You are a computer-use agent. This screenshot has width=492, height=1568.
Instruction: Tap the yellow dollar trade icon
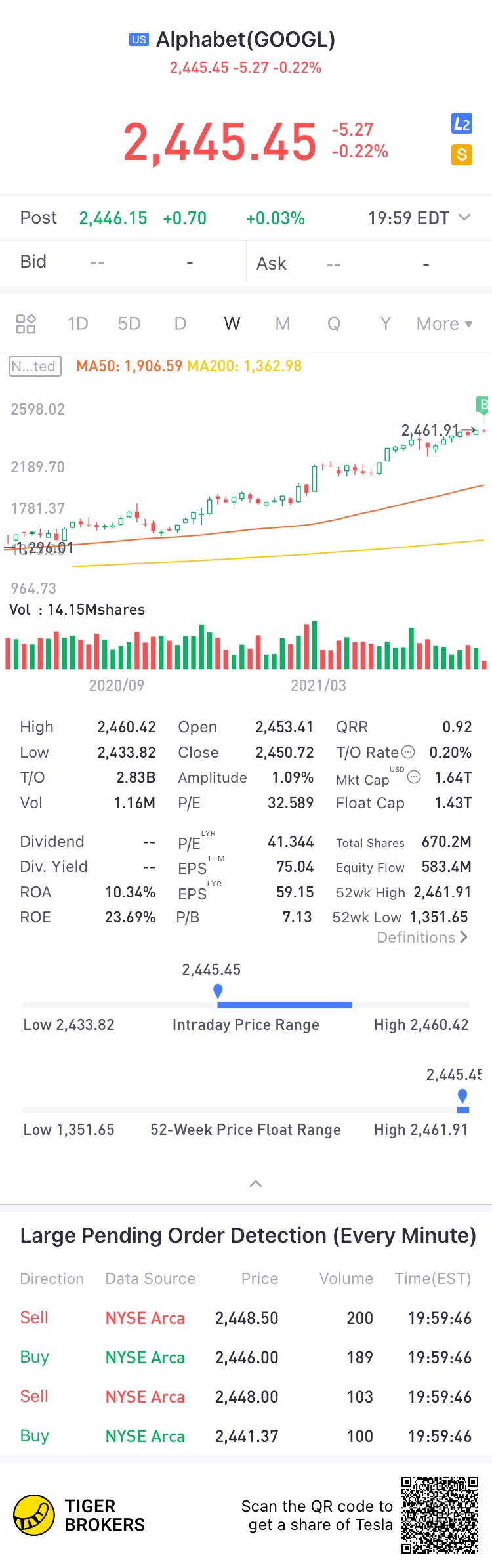coord(462,155)
